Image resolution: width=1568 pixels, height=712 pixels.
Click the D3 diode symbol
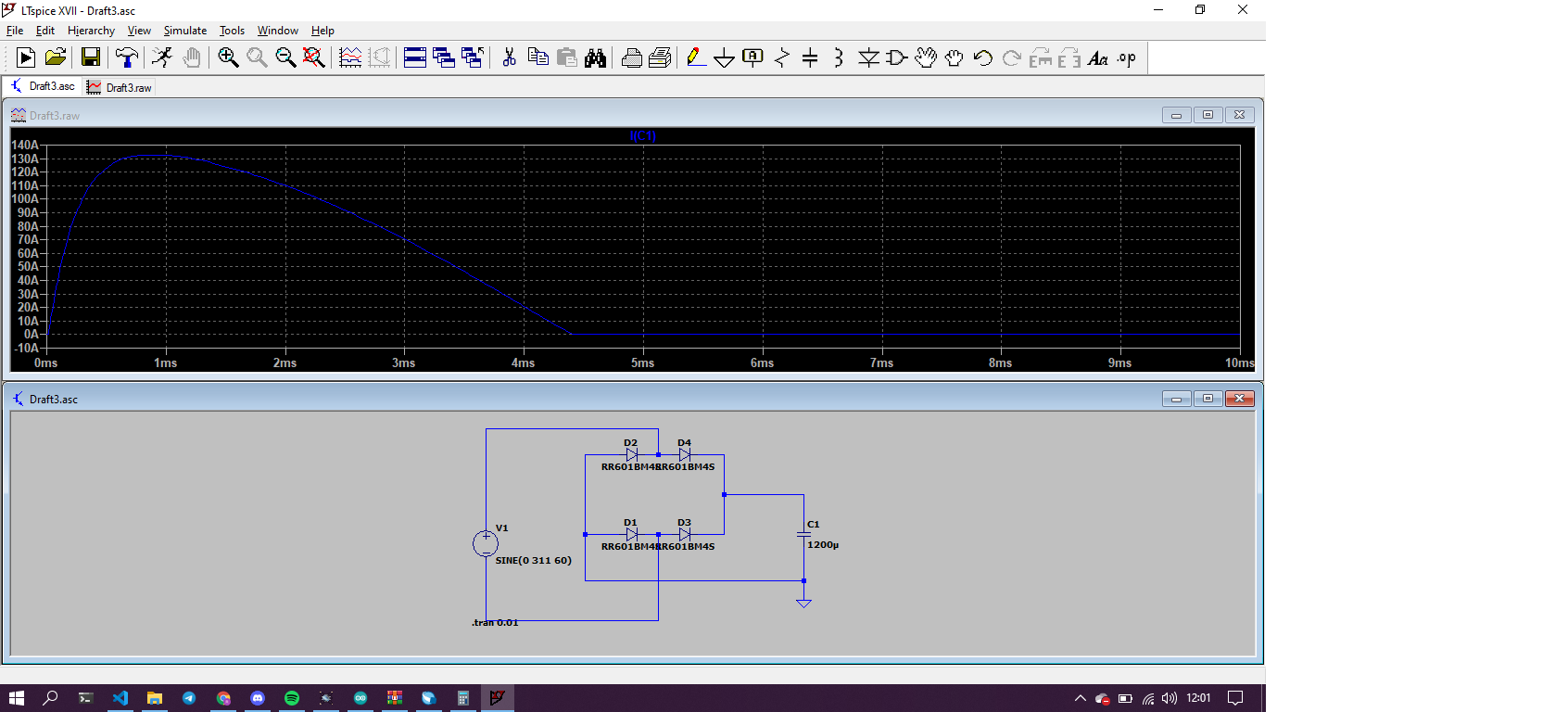point(685,535)
